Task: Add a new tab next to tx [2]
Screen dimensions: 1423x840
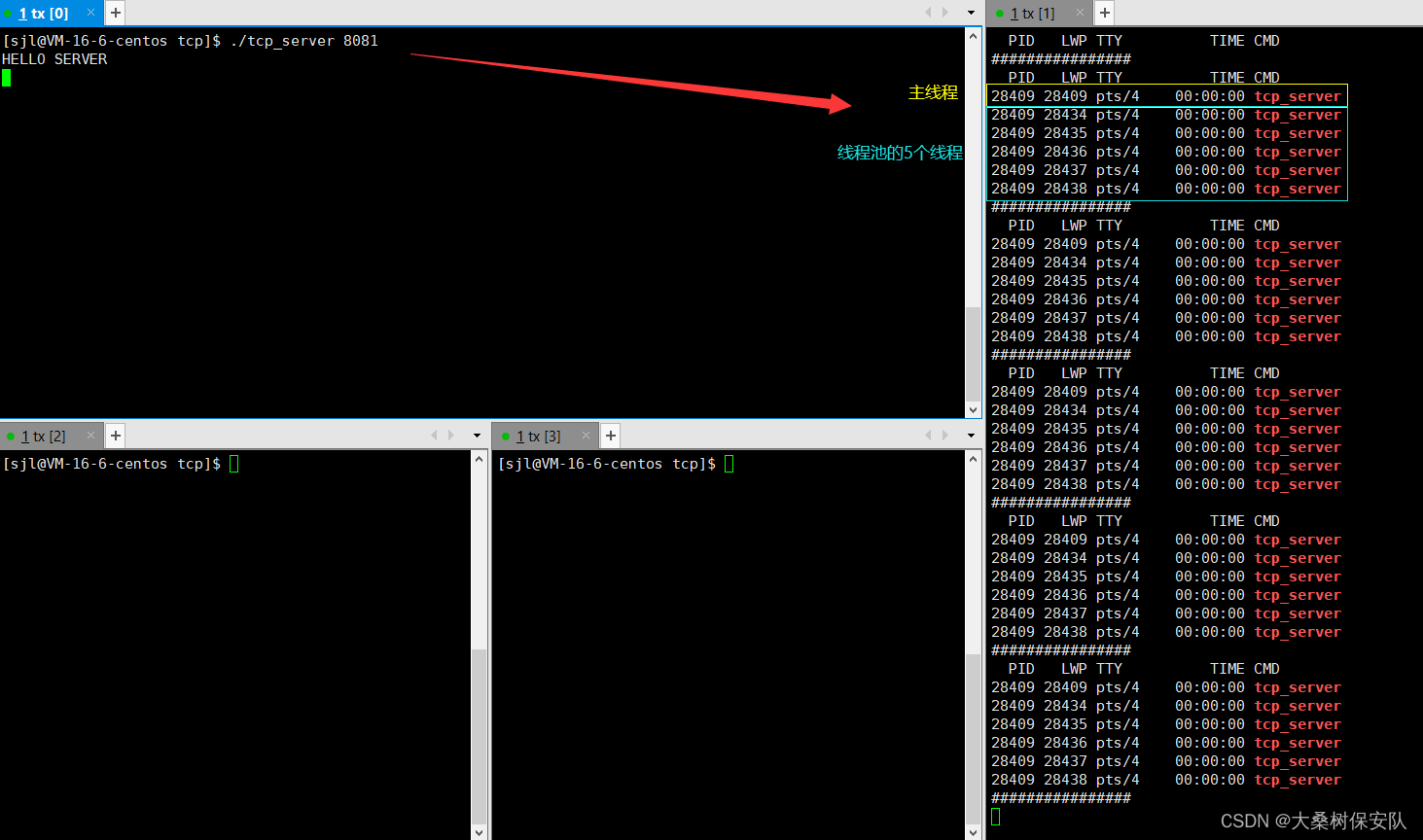Action: pos(116,436)
